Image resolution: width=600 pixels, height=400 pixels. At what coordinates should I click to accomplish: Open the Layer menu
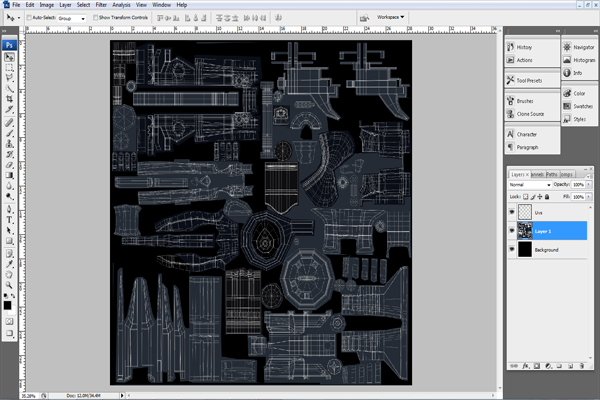[x=65, y=5]
